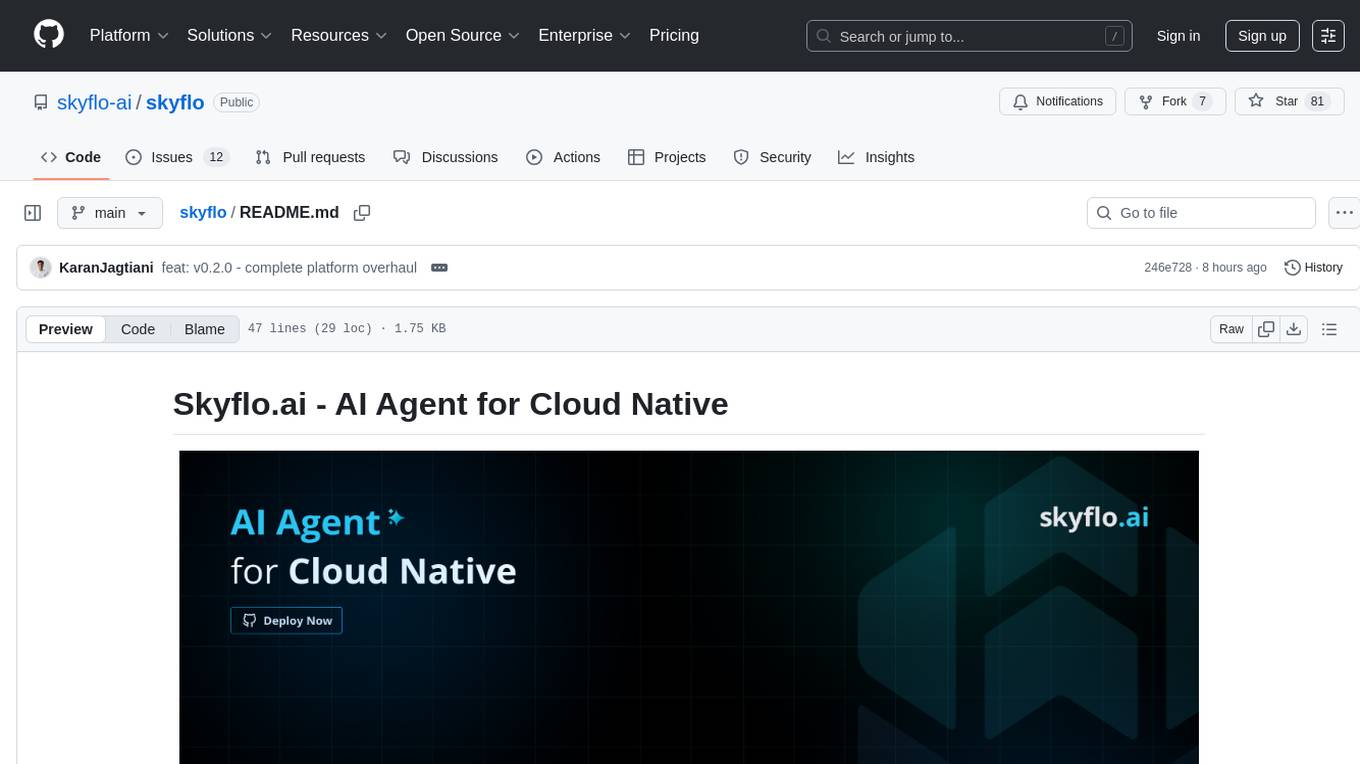Open the Projects tab
This screenshot has height=764, width=1360.
[666, 157]
